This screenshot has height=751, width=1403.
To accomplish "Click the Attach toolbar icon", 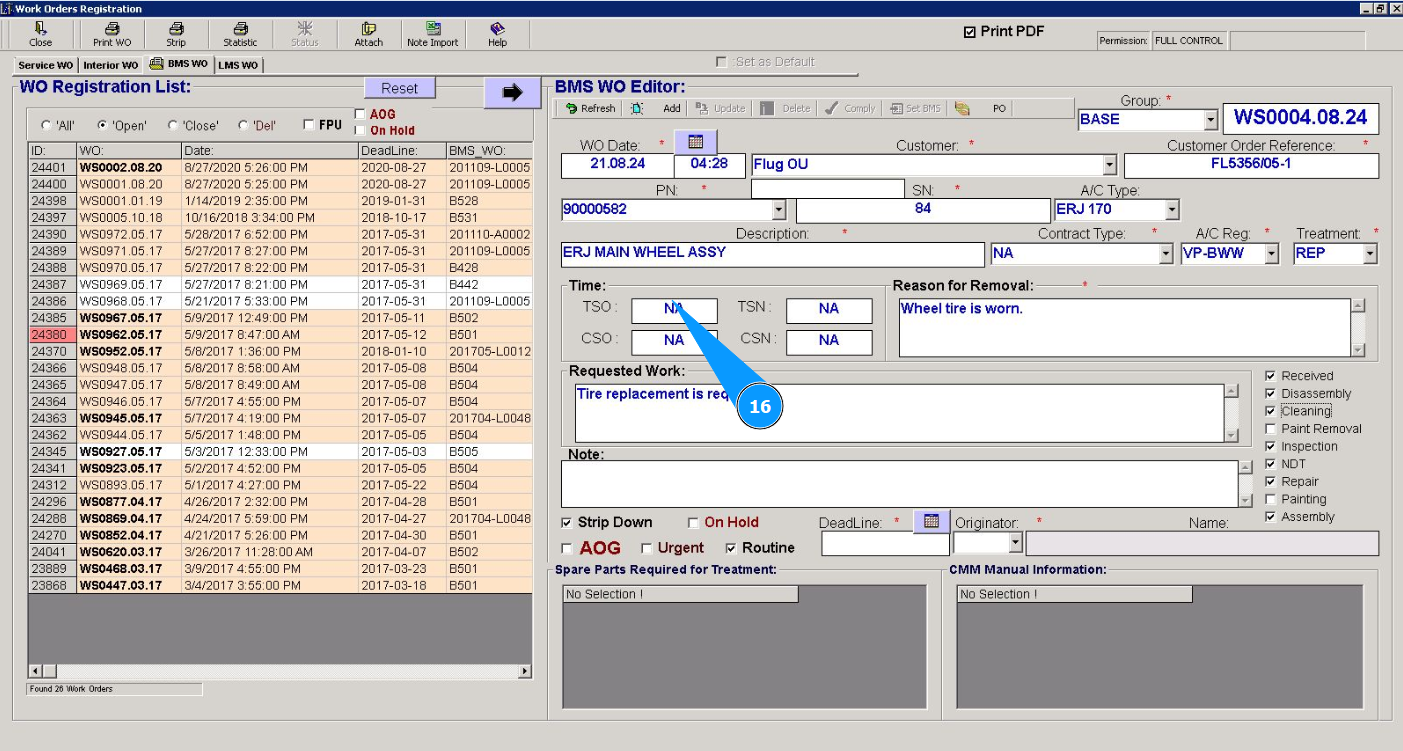I will (368, 34).
